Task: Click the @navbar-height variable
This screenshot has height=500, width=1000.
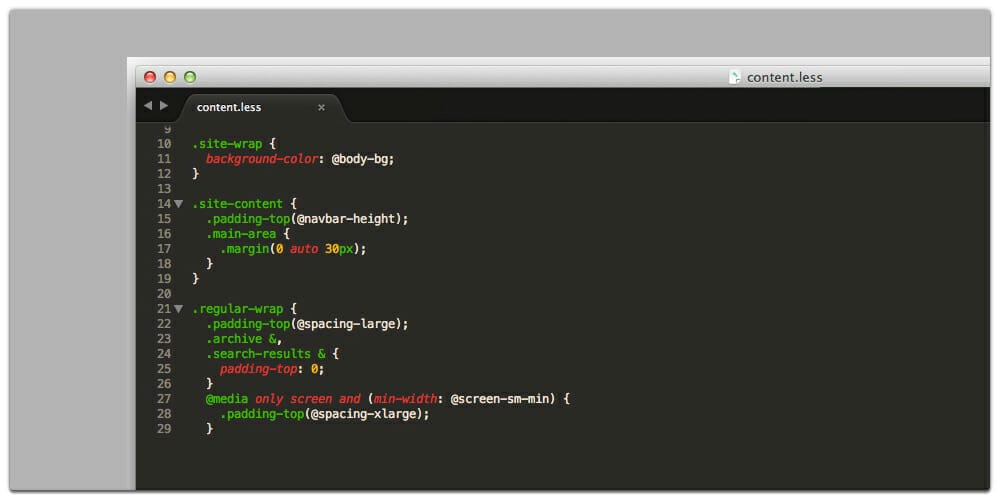Action: 346,219
